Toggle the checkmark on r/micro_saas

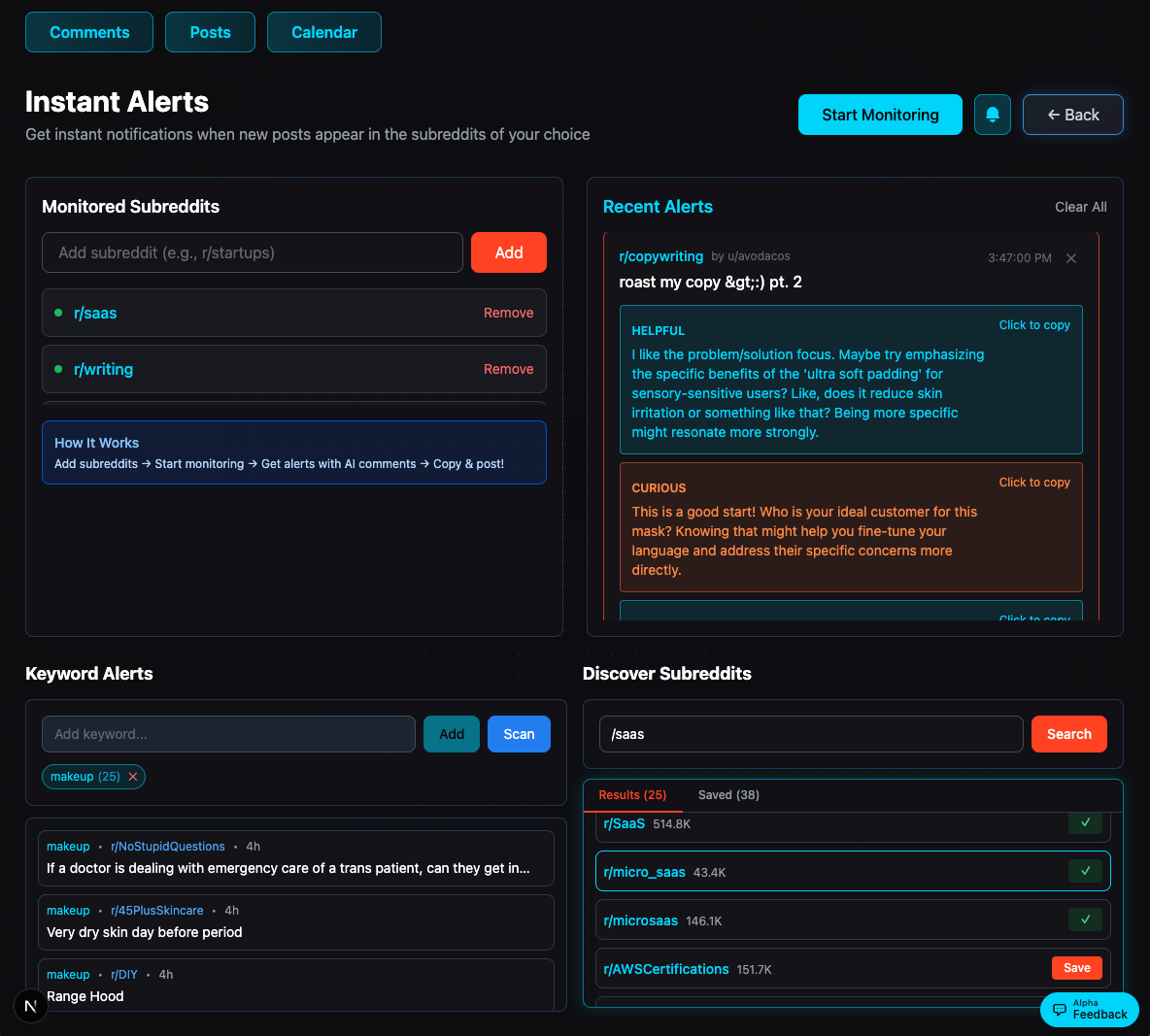[x=1085, y=871]
